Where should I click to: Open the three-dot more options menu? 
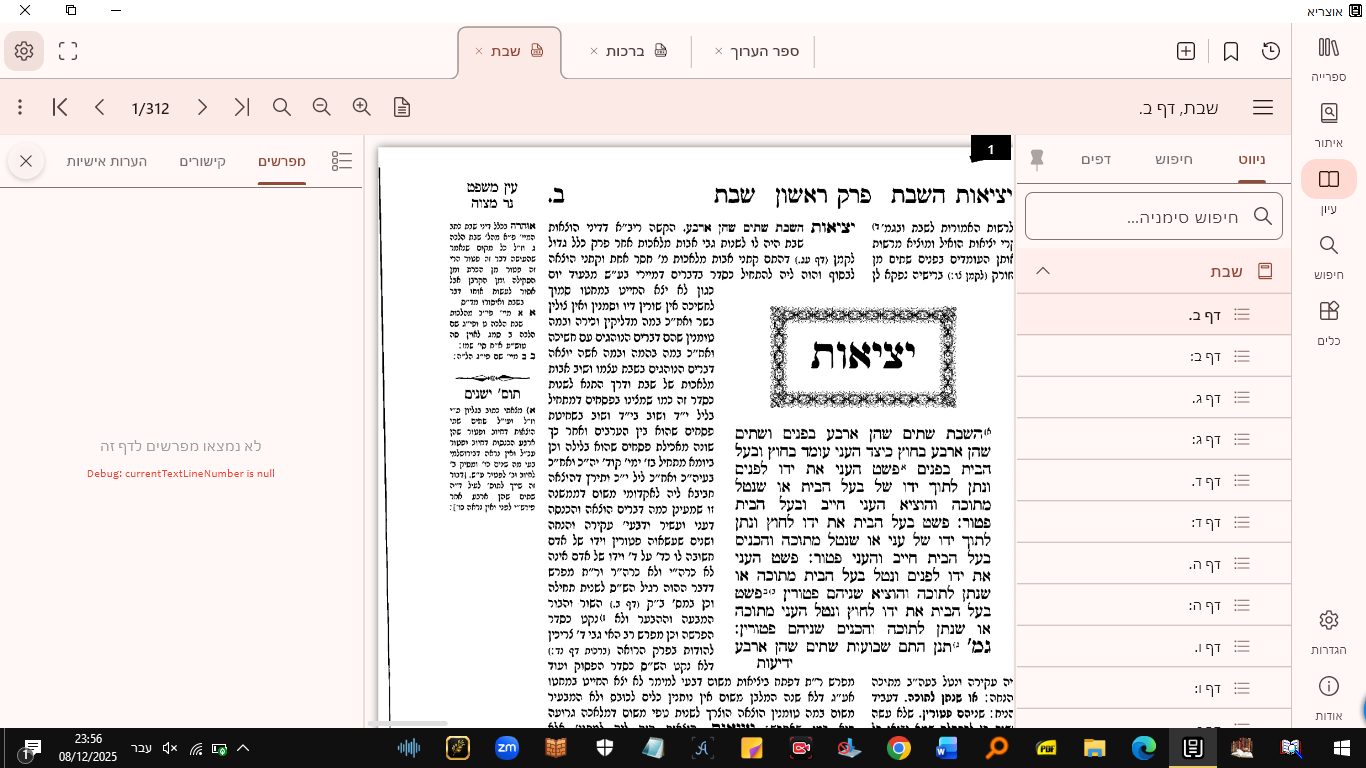(x=20, y=107)
